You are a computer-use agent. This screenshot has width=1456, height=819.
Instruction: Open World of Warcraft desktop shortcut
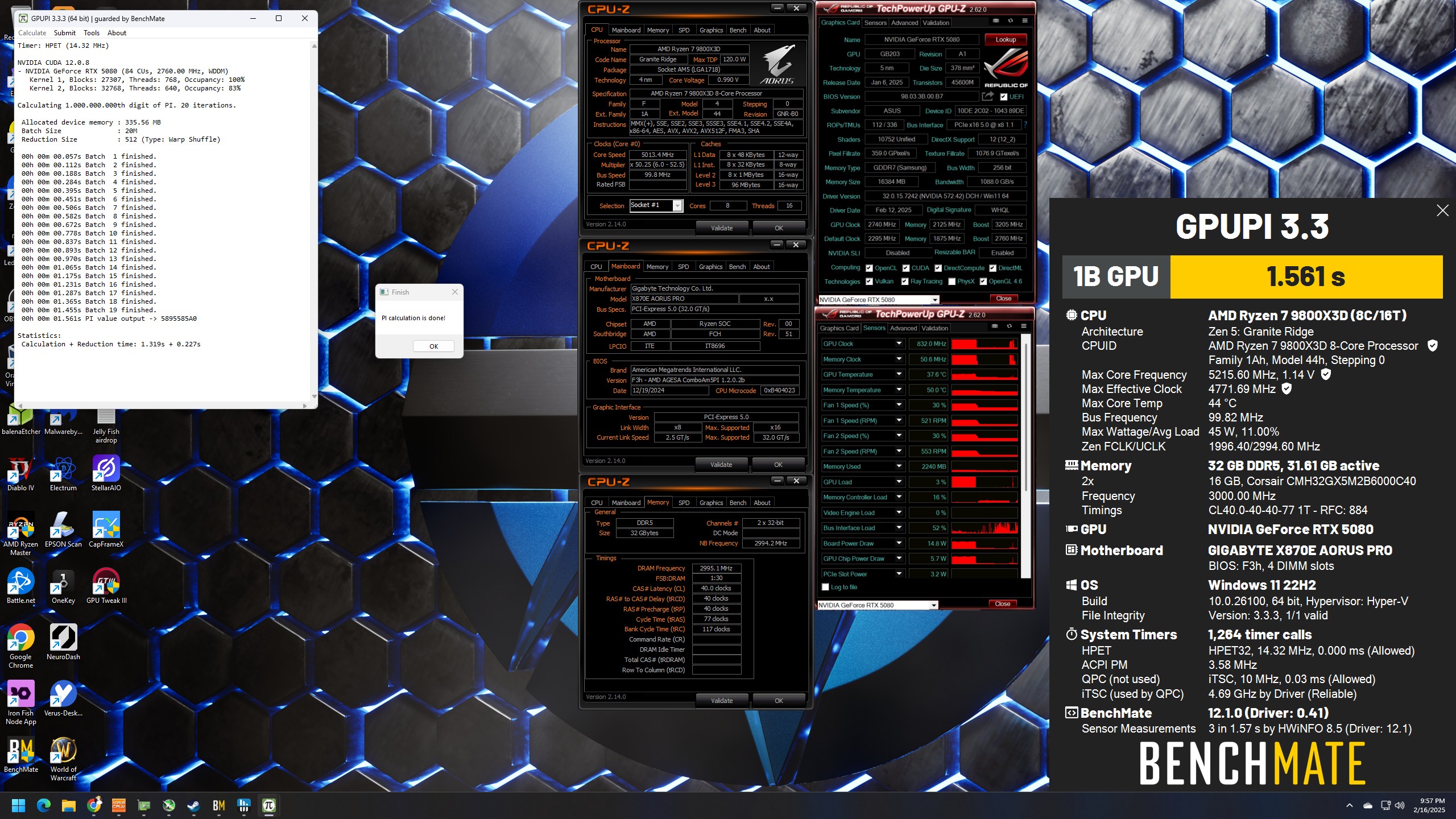point(63,759)
